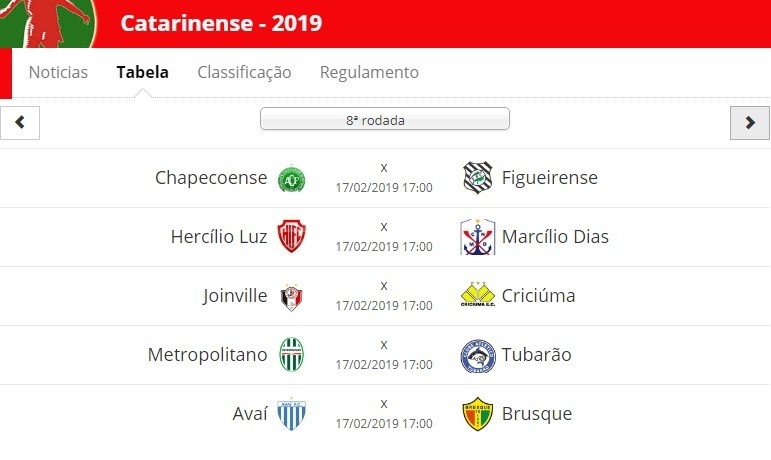
Task: Click the Catarinense - 2019 header title
Action: (221, 23)
